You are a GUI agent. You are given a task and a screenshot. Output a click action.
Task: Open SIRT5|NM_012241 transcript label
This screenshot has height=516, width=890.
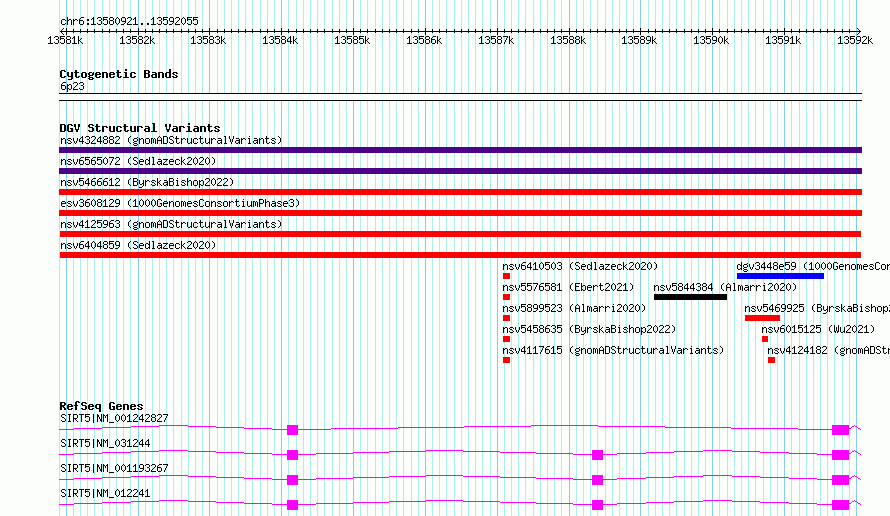(105, 493)
